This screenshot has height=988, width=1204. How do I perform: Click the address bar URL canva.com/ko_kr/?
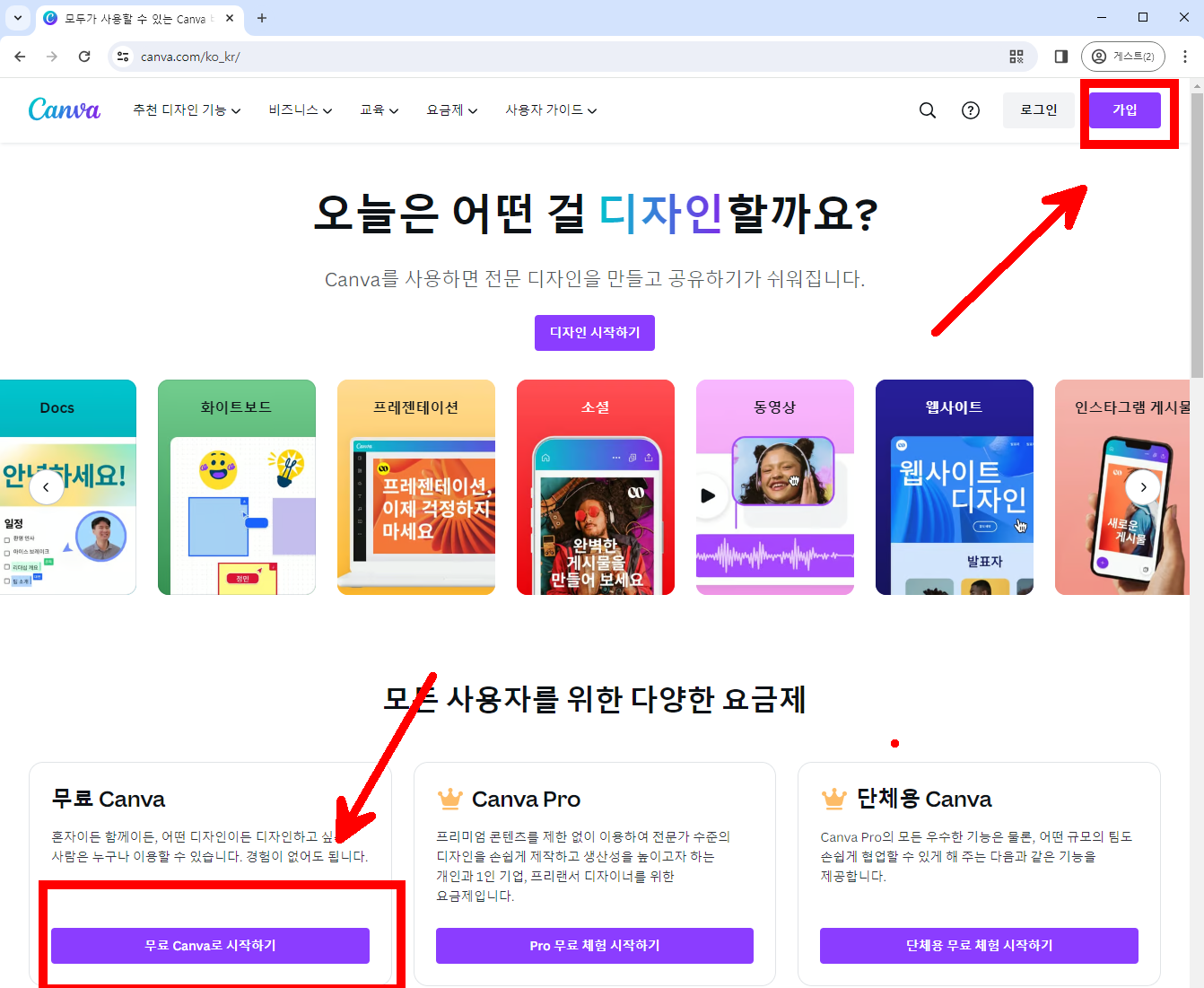click(190, 57)
